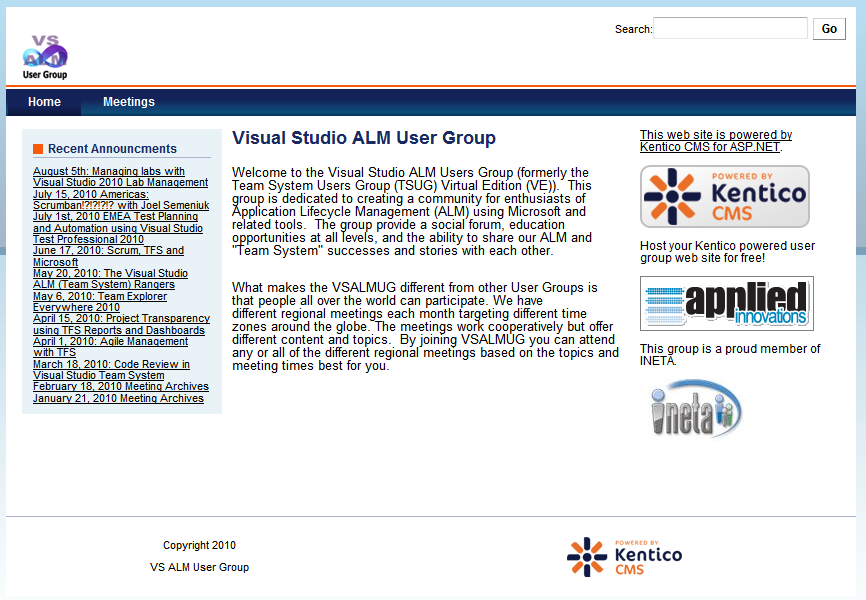Click the orange square beside Recent Announcments
866x600 pixels.
pyautogui.click(x=38, y=149)
